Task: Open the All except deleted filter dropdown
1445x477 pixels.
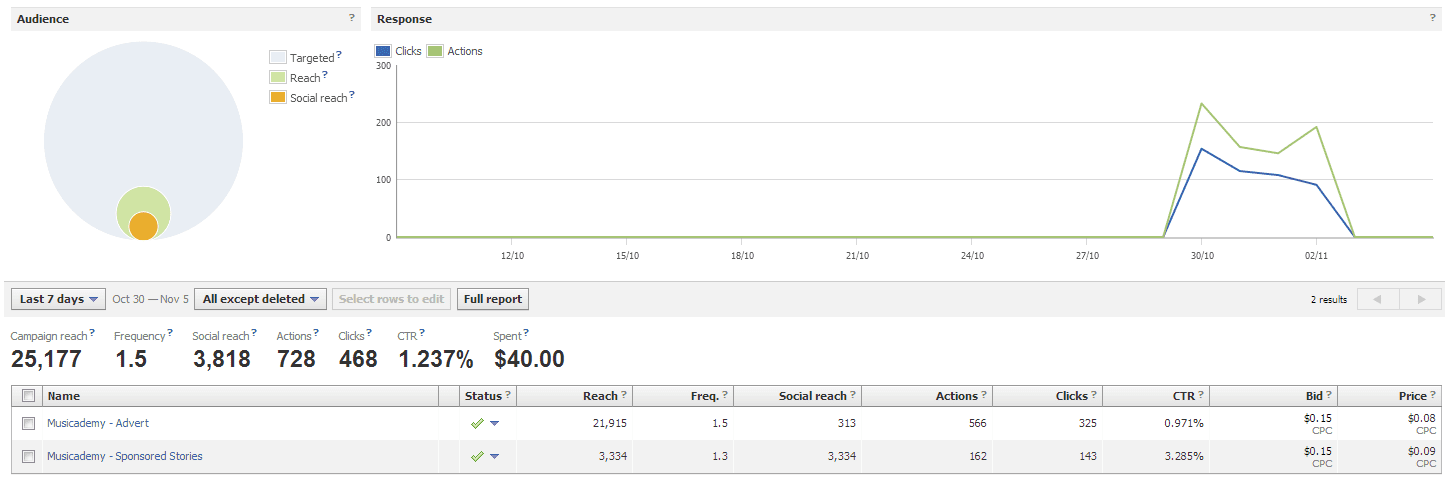Action: click(260, 299)
